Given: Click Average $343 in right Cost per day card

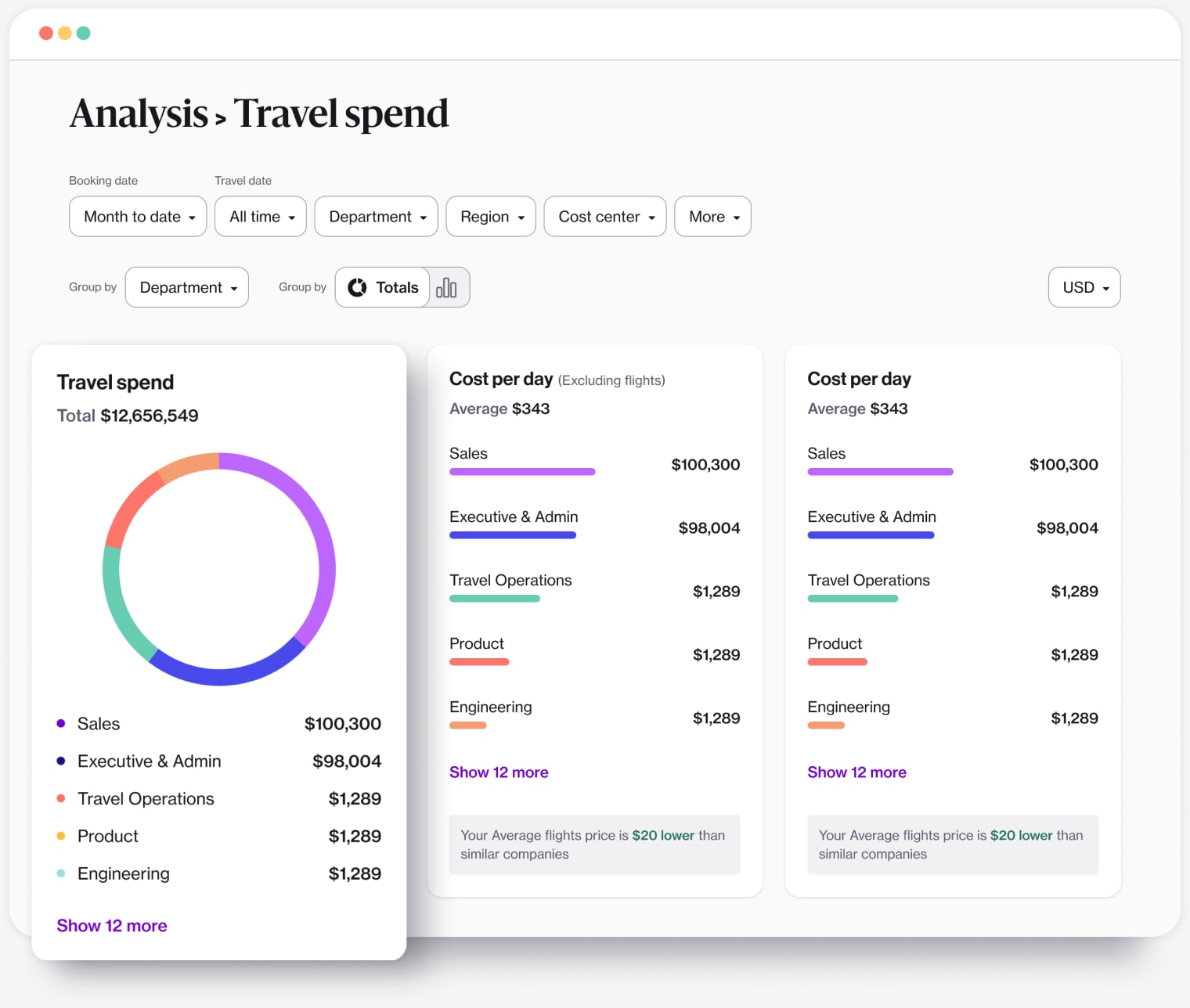Looking at the screenshot, I should click(x=857, y=409).
